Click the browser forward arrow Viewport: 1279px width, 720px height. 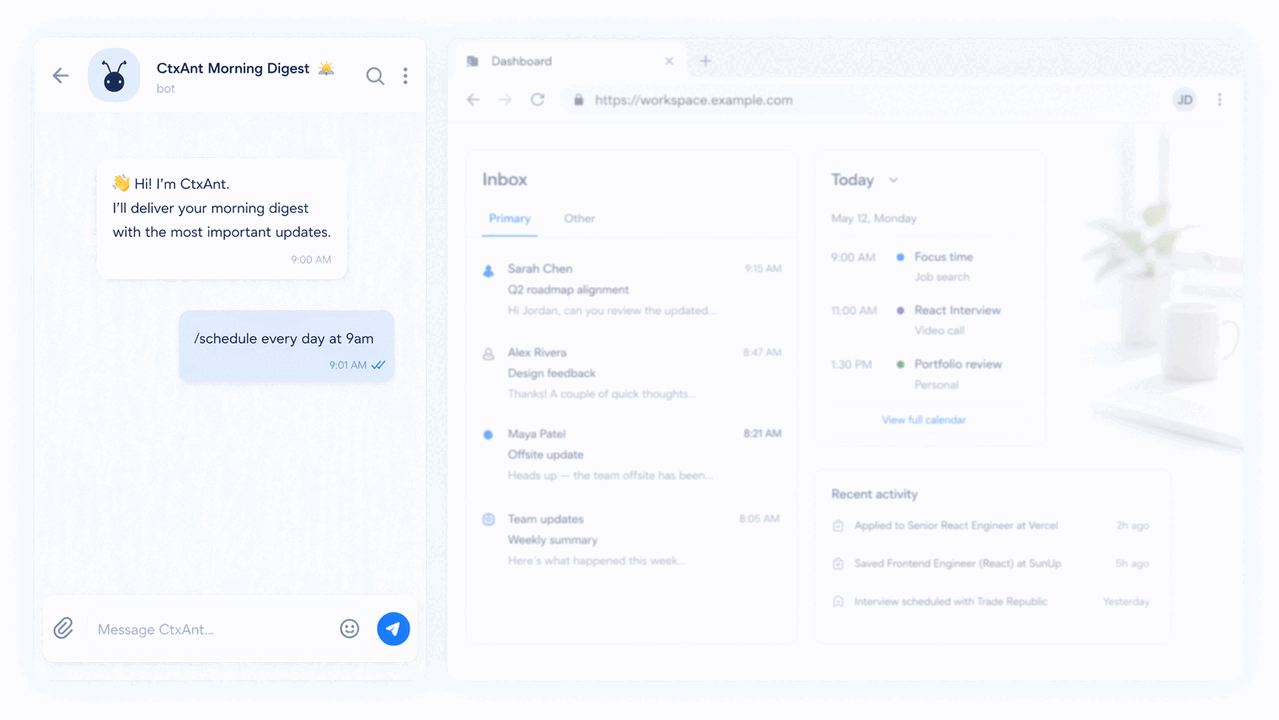coord(505,100)
